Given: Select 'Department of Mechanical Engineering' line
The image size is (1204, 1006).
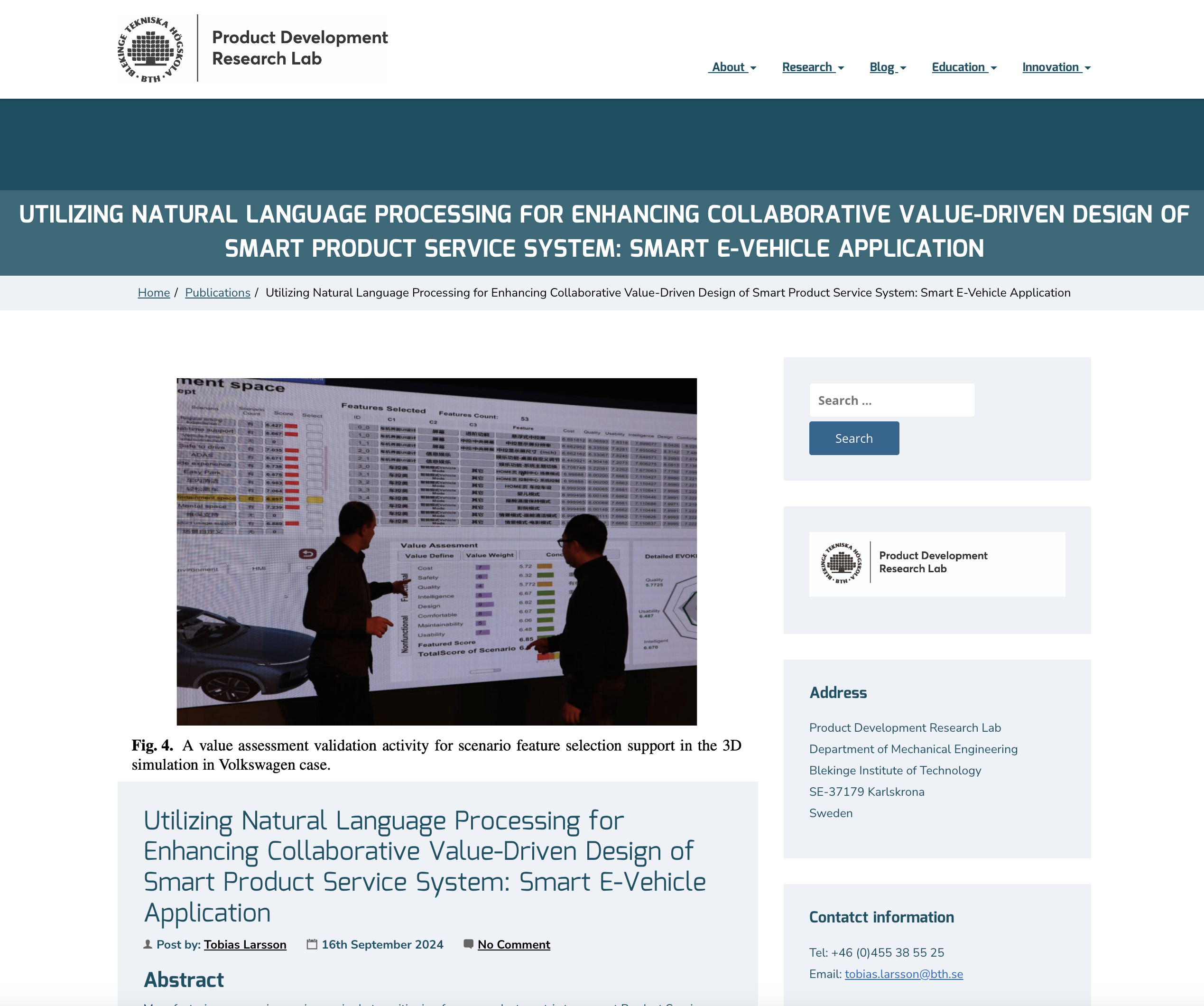Looking at the screenshot, I should point(913,749).
